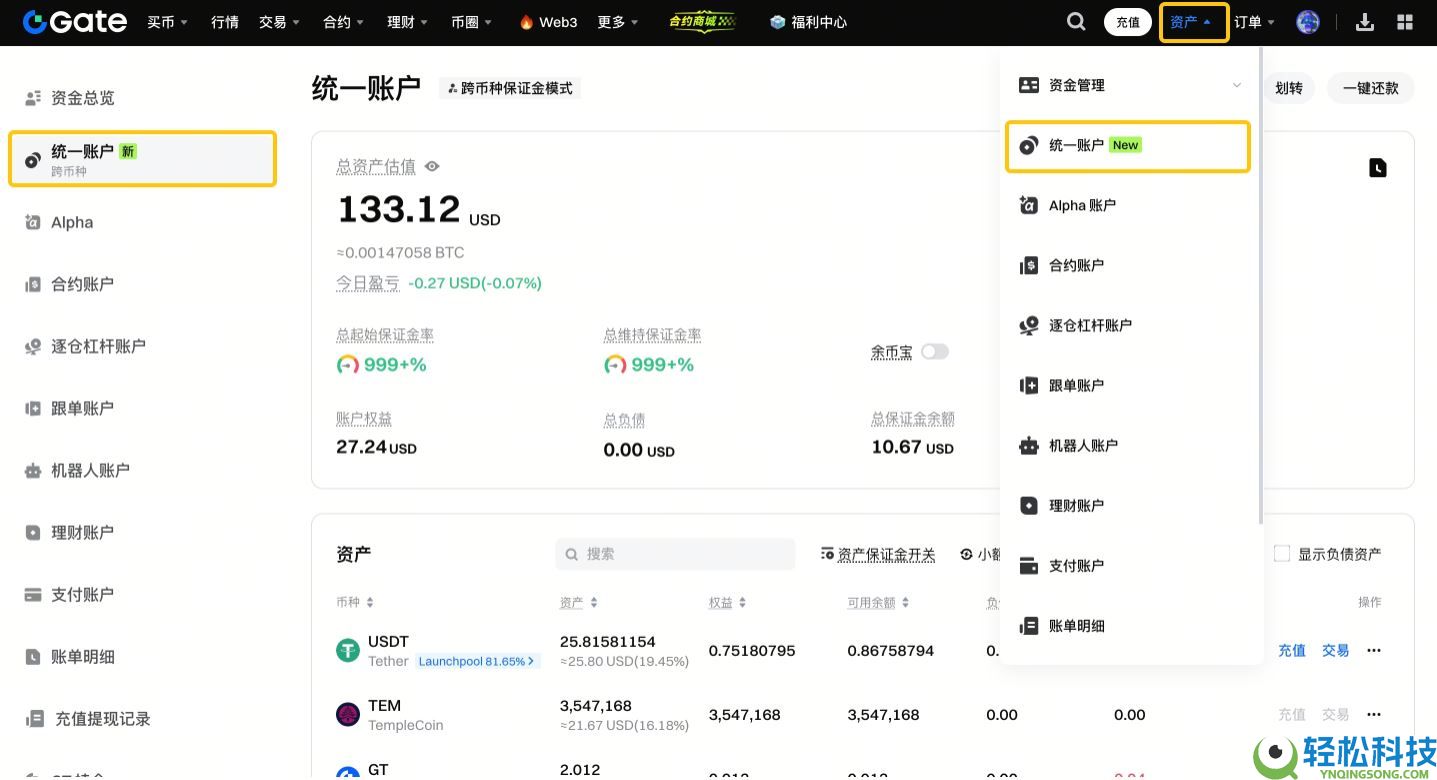Open 福利中心 via its gift icon
Screen dimensions: 1437x780
775,21
